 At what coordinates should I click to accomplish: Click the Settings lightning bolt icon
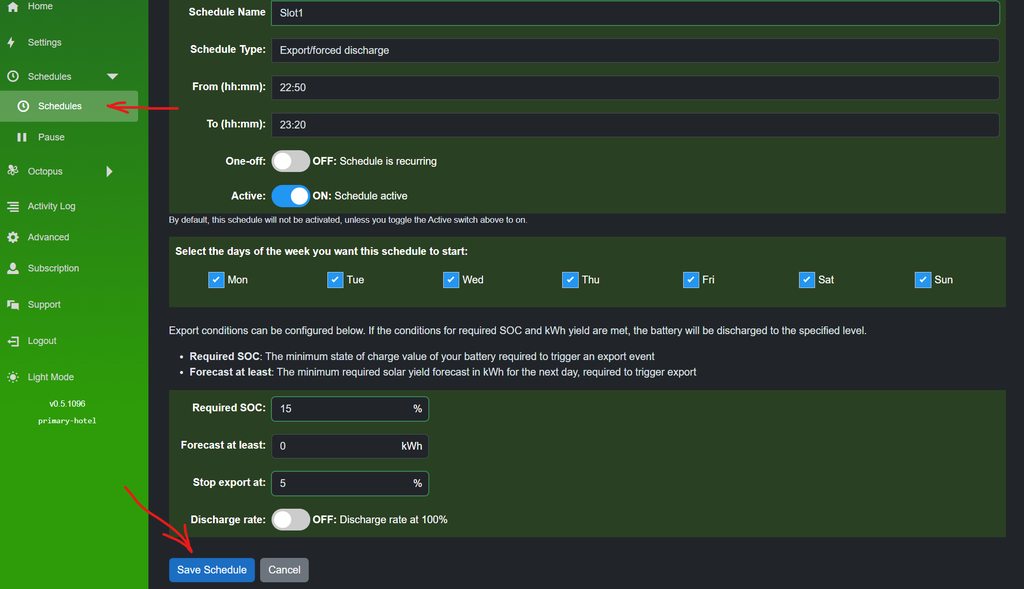[12, 43]
